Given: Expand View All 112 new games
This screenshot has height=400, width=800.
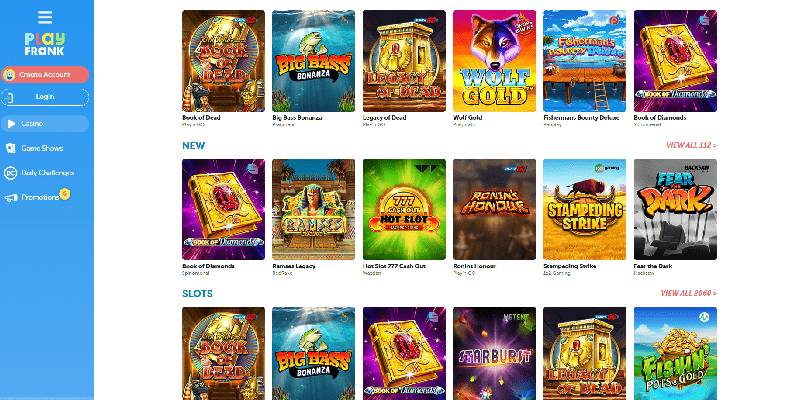Looking at the screenshot, I should 691,145.
